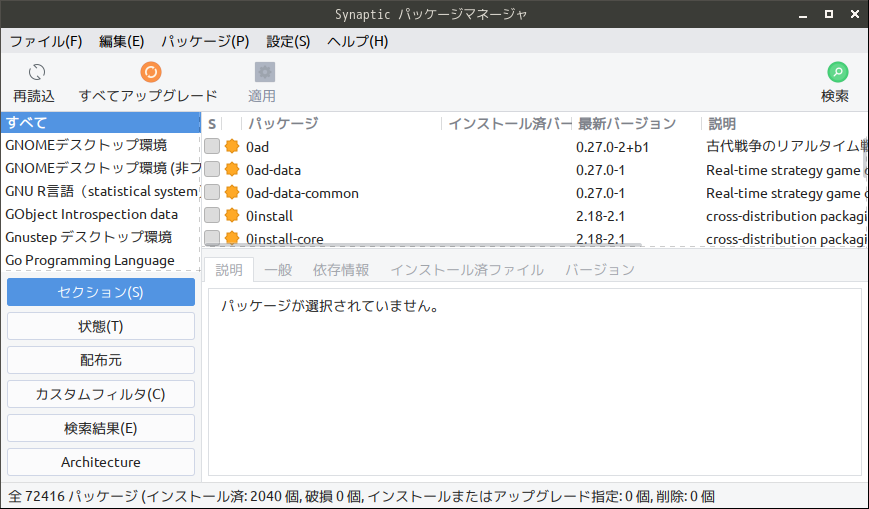Viewport: 869px width, 509px height.
Task: Open search with the 検索 icon
Action: [x=837, y=72]
